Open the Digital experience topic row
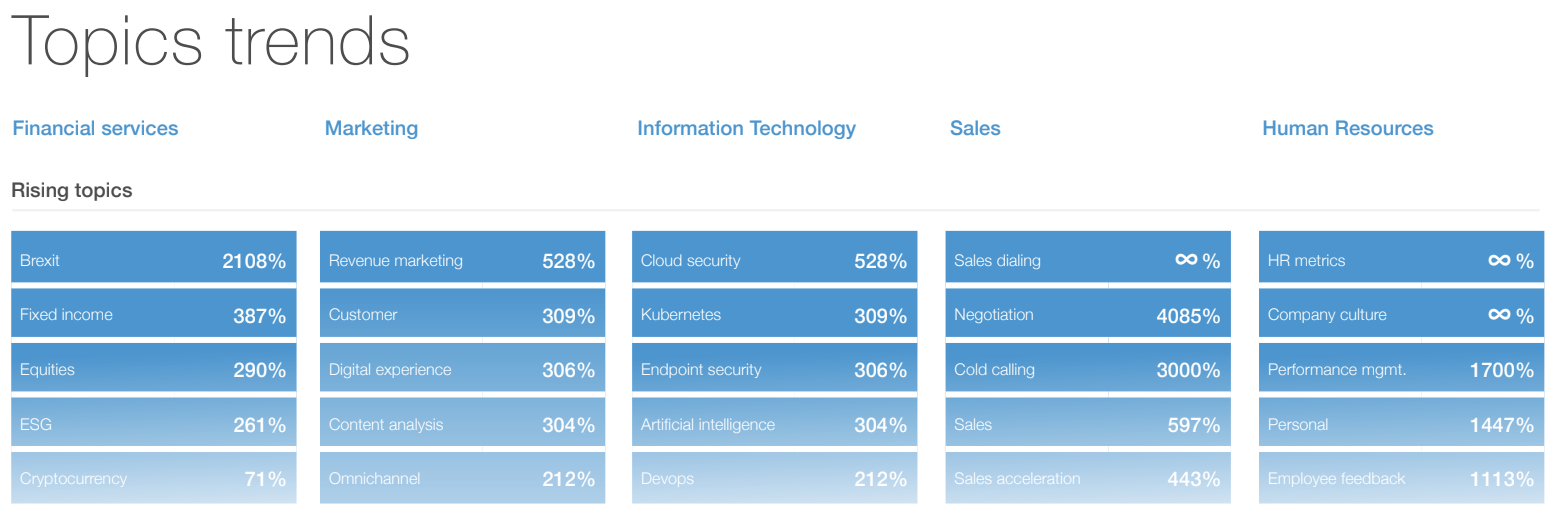1560x524 pixels. coord(462,370)
